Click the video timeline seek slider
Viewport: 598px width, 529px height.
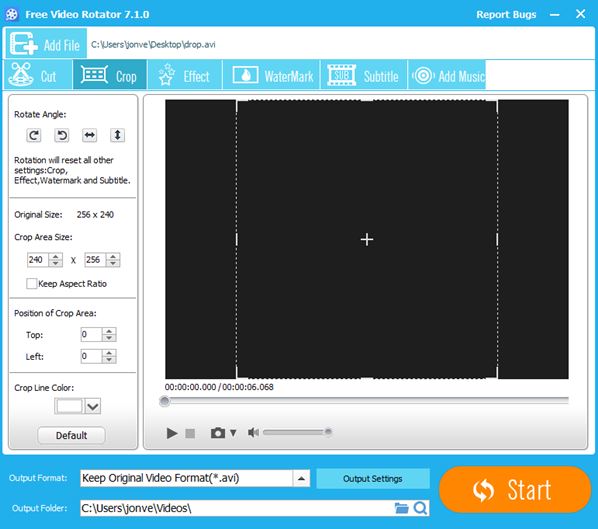(x=366, y=400)
